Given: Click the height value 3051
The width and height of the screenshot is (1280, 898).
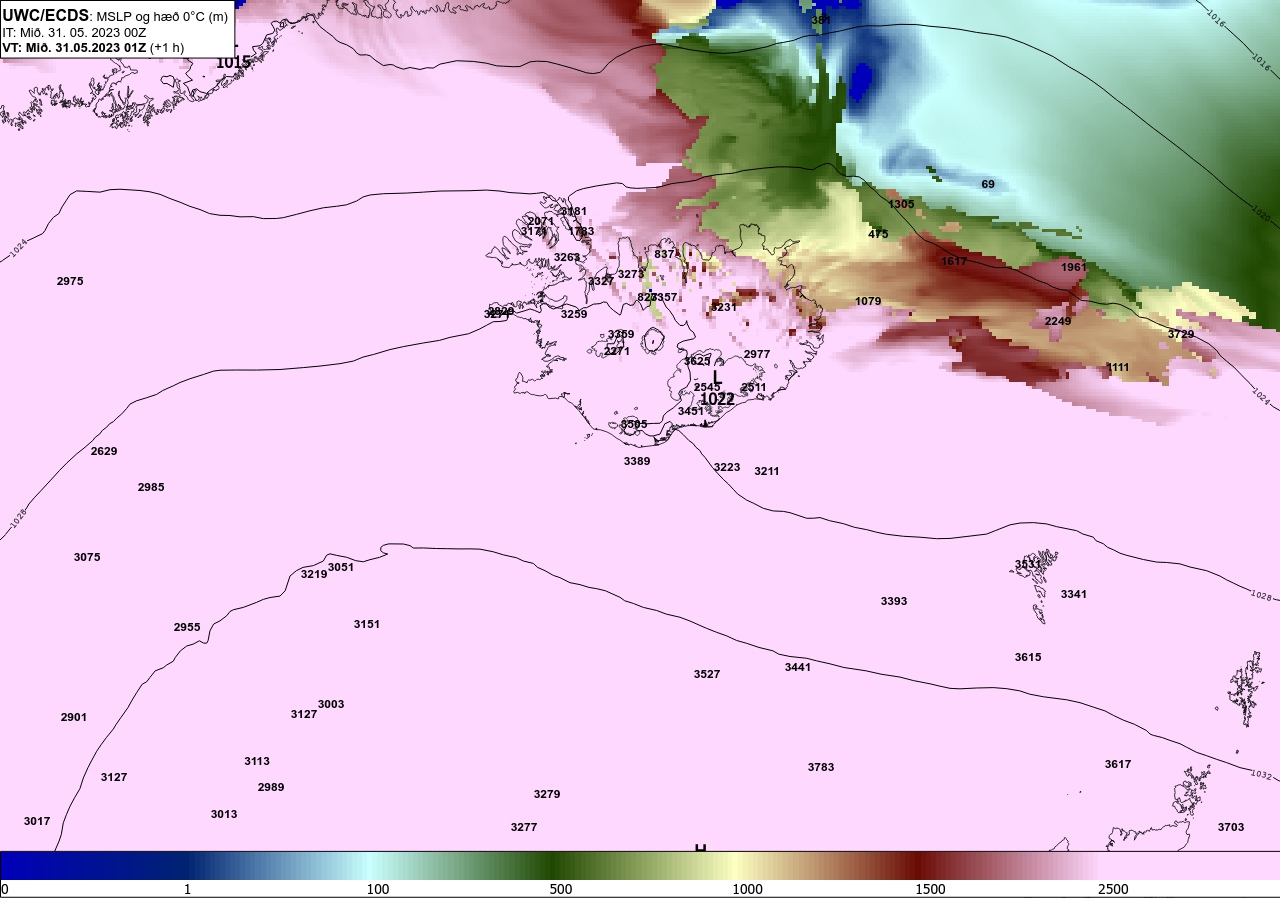Looking at the screenshot, I should coord(341,567).
